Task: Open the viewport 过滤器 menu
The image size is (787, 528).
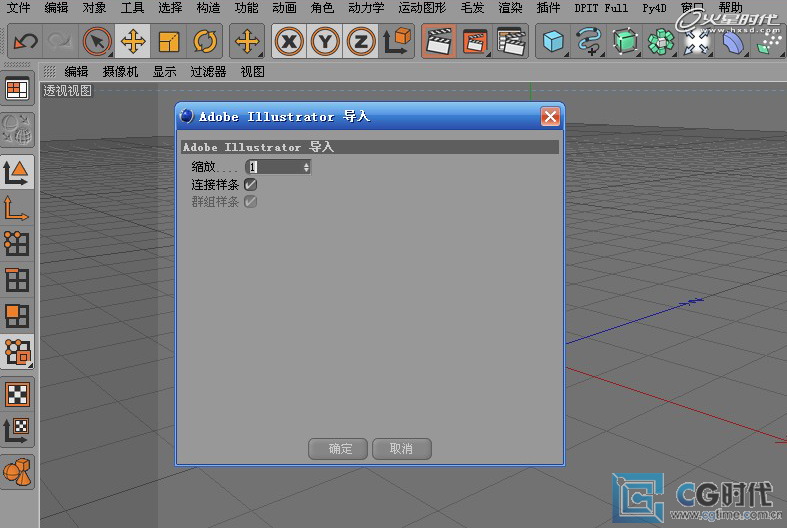Action: tap(208, 72)
